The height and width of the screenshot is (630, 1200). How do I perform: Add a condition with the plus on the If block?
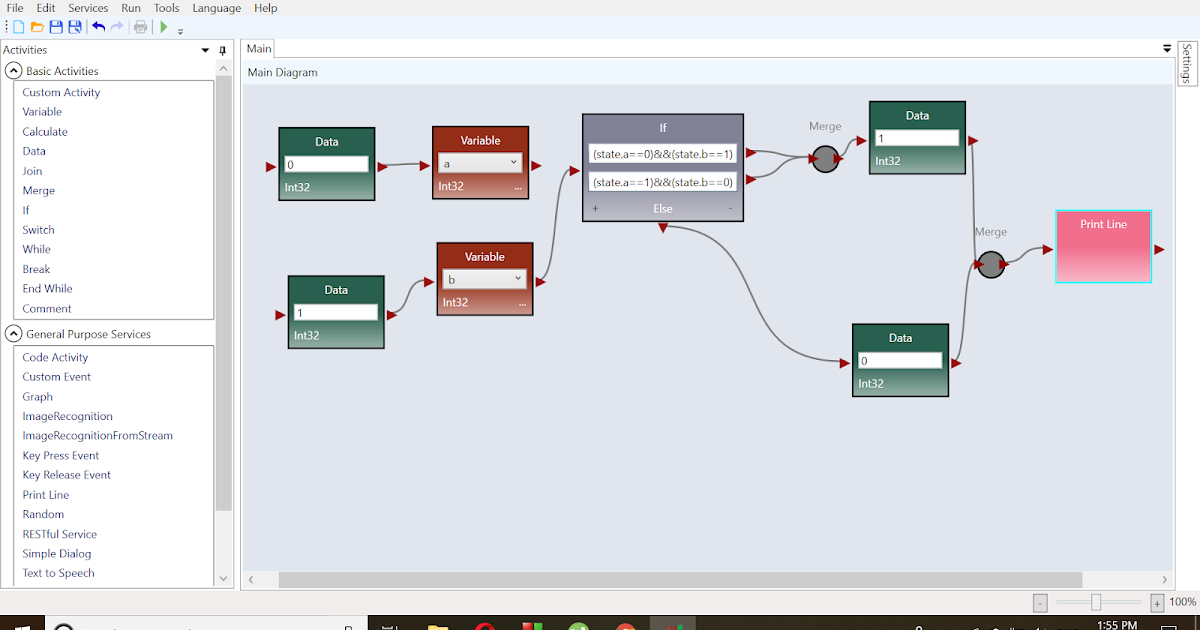tap(595, 207)
